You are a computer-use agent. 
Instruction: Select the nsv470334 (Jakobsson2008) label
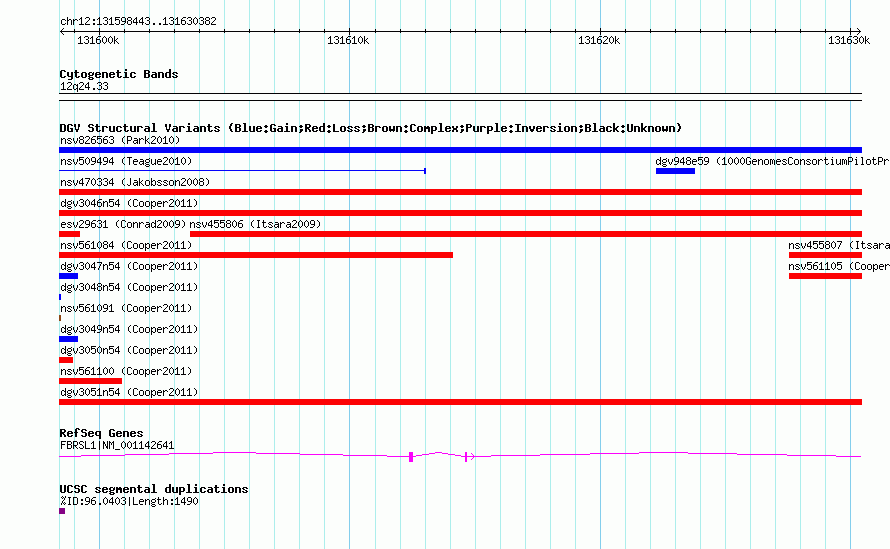135,182
